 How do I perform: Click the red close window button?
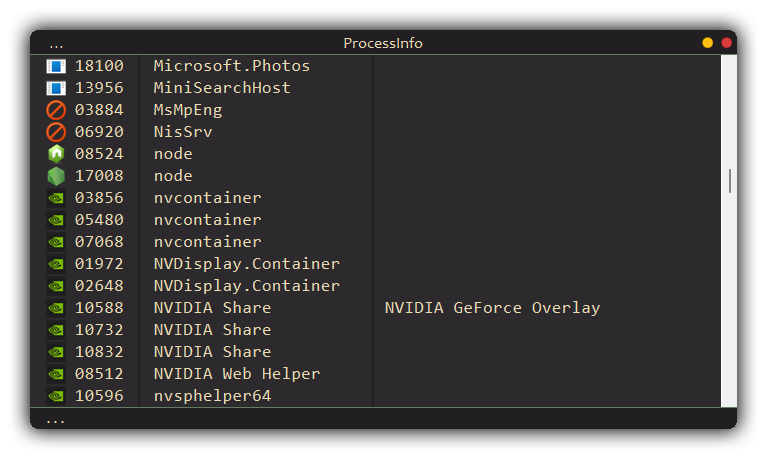(726, 43)
